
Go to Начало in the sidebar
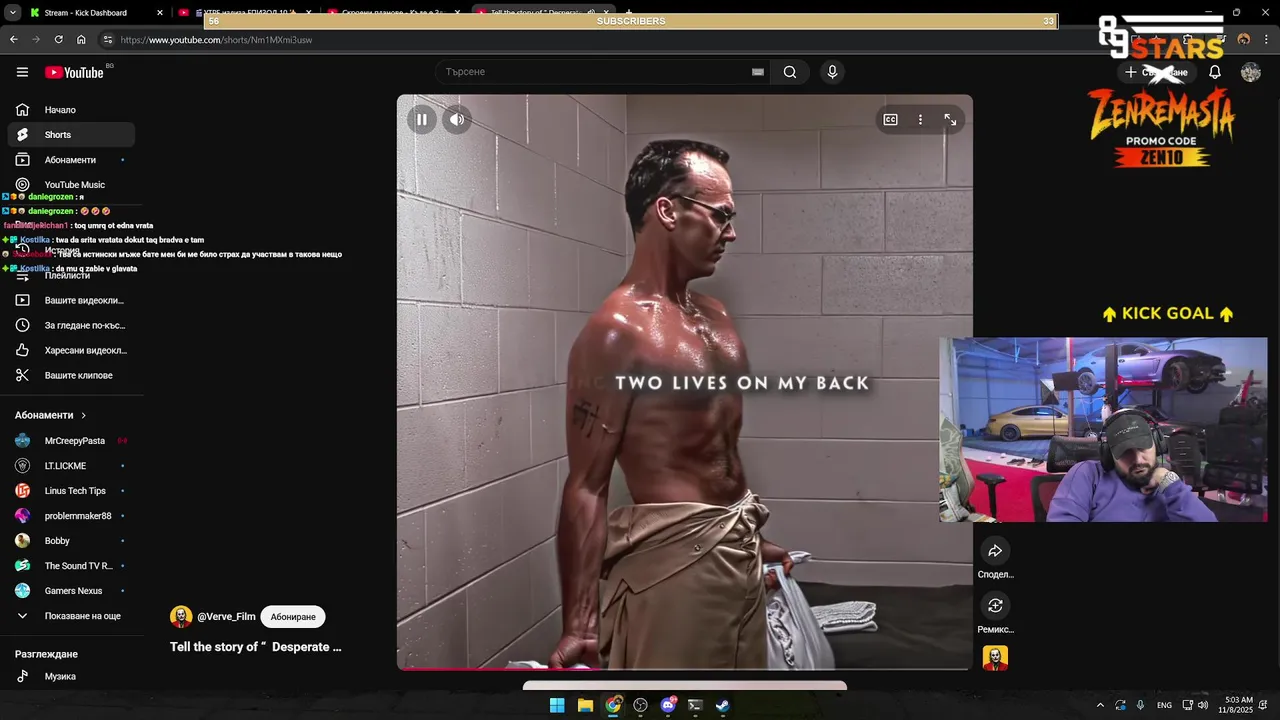tap(70, 110)
